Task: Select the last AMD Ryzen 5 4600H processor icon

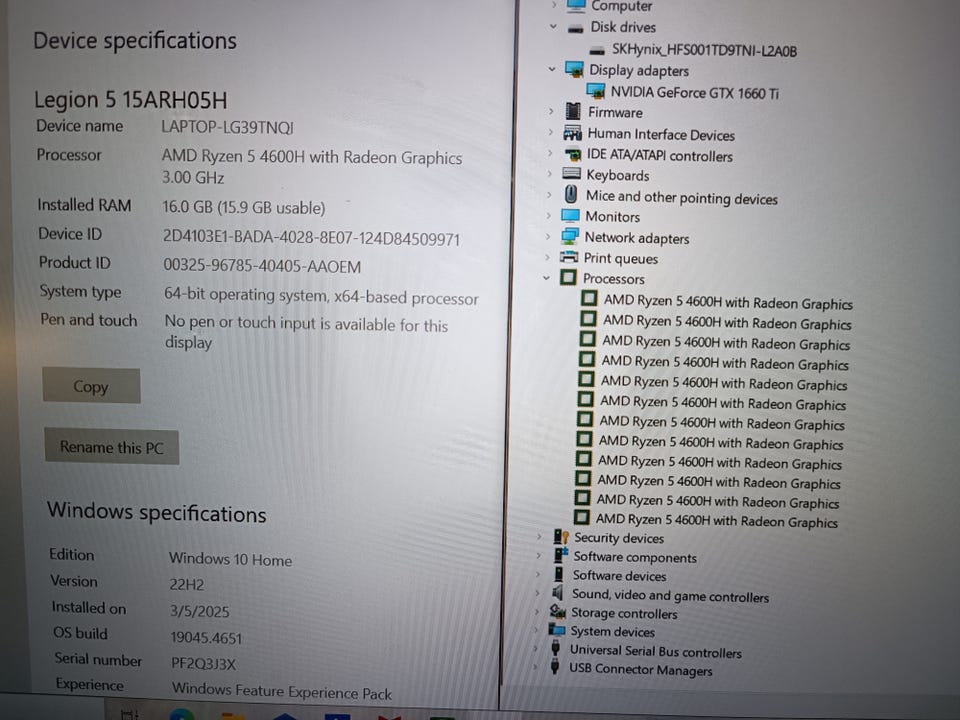Action: (x=582, y=517)
